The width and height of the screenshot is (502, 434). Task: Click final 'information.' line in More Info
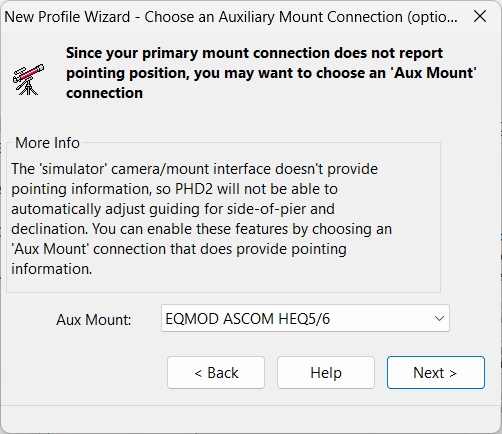point(52,269)
